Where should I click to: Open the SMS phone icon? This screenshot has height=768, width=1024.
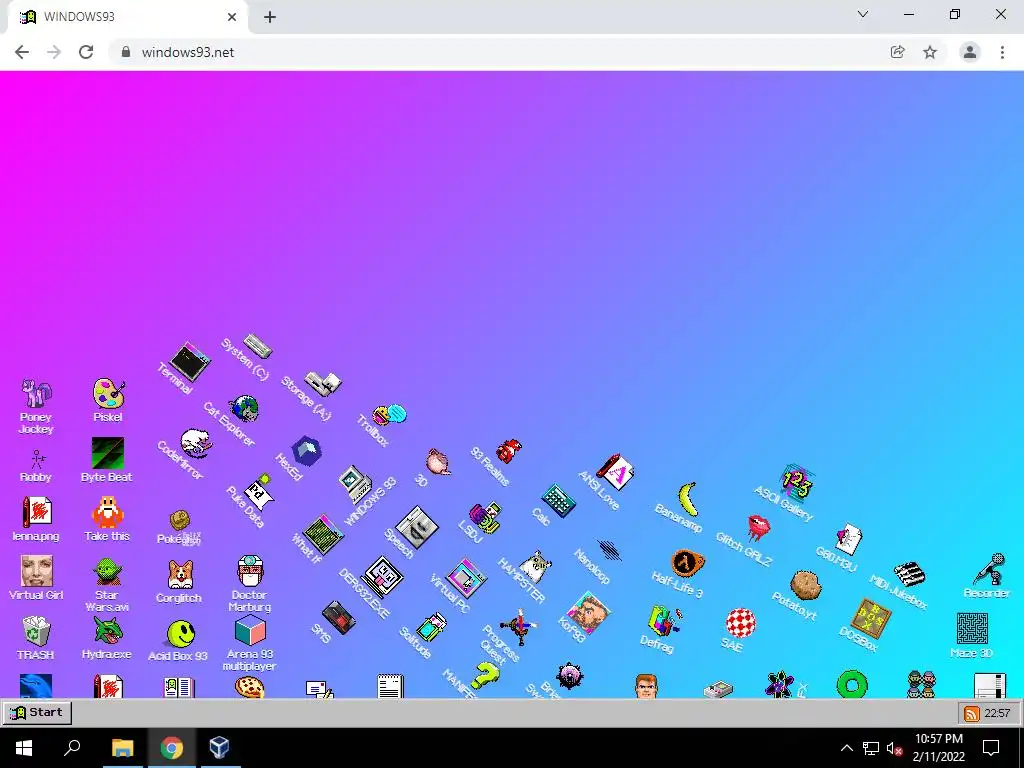click(338, 617)
